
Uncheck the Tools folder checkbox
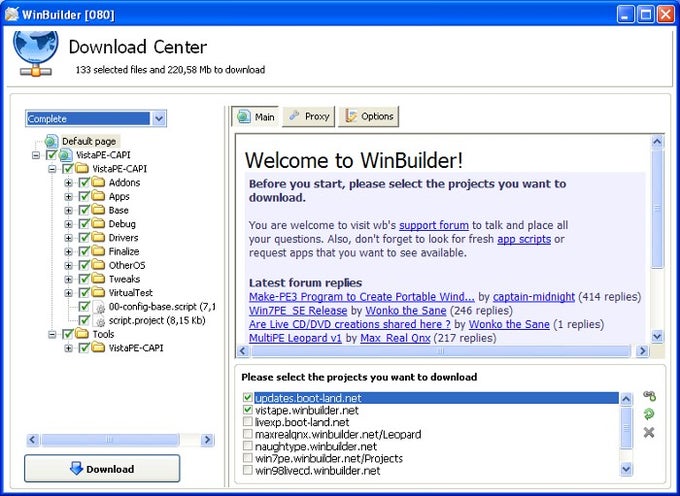[68, 334]
